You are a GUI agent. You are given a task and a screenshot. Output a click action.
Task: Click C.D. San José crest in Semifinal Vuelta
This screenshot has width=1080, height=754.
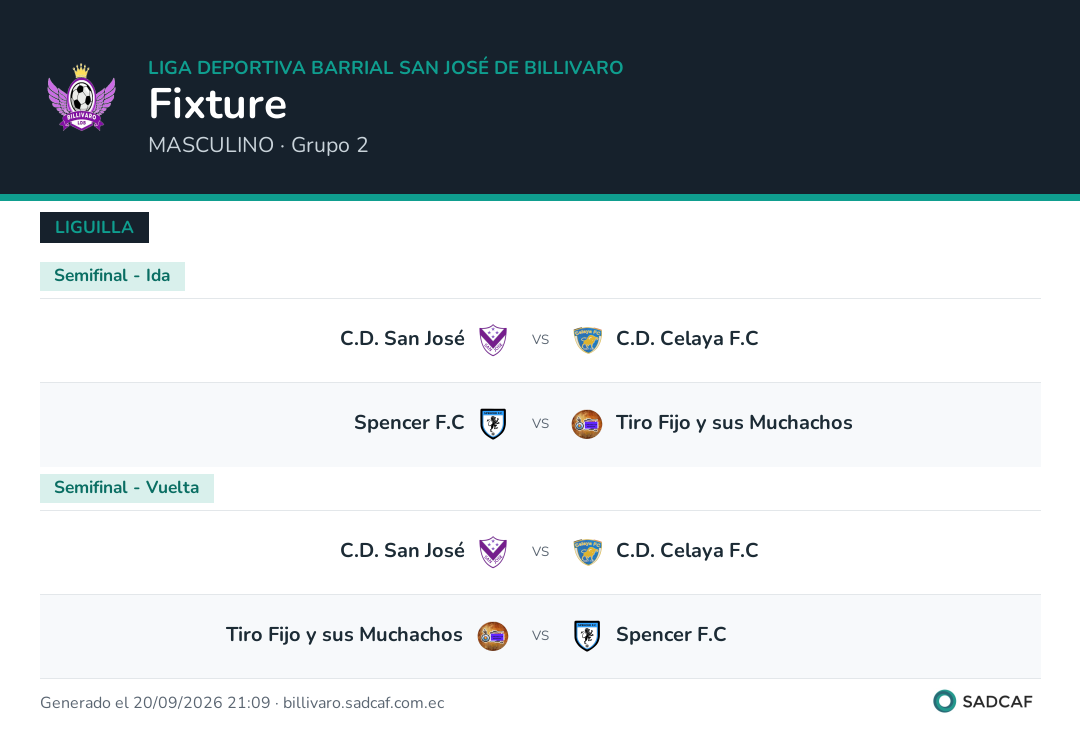point(493,552)
